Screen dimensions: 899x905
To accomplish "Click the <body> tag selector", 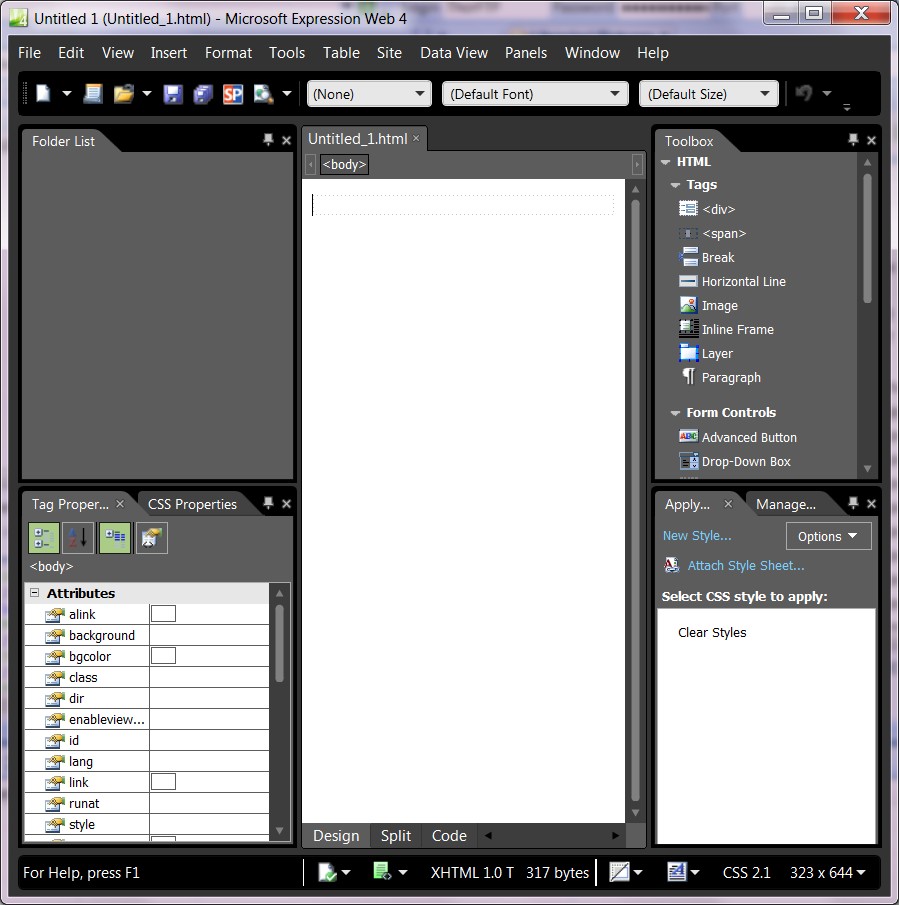I will click(344, 164).
